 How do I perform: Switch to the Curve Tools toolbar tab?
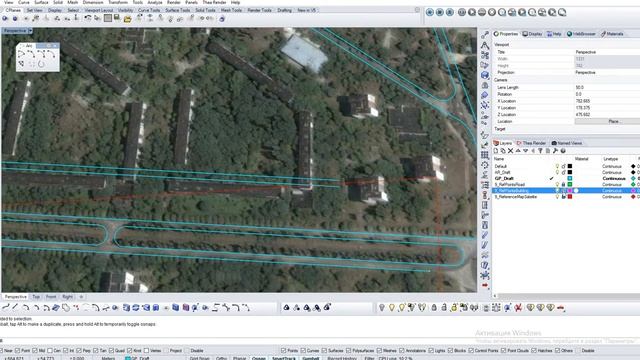pos(149,10)
